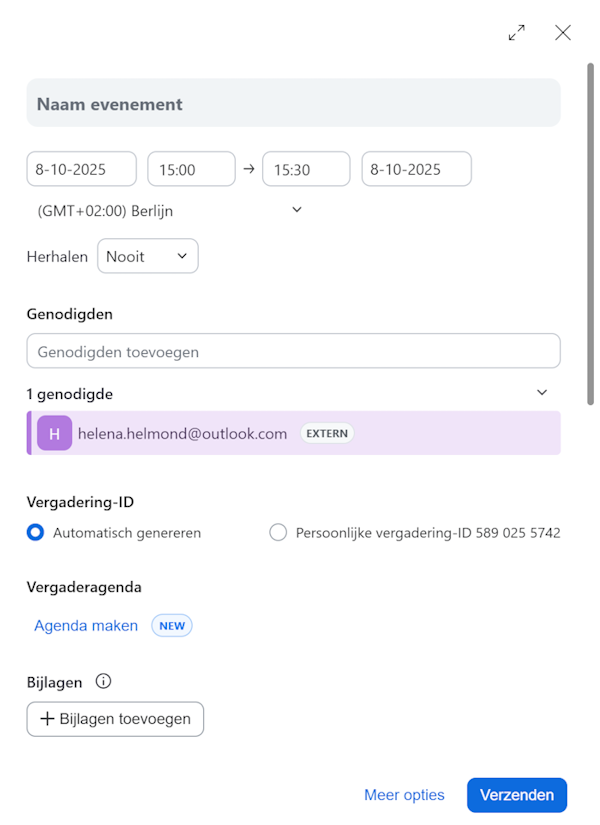Viewport: 600px width, 825px height.
Task: Close the event scheduling dialog
Action: point(563,33)
